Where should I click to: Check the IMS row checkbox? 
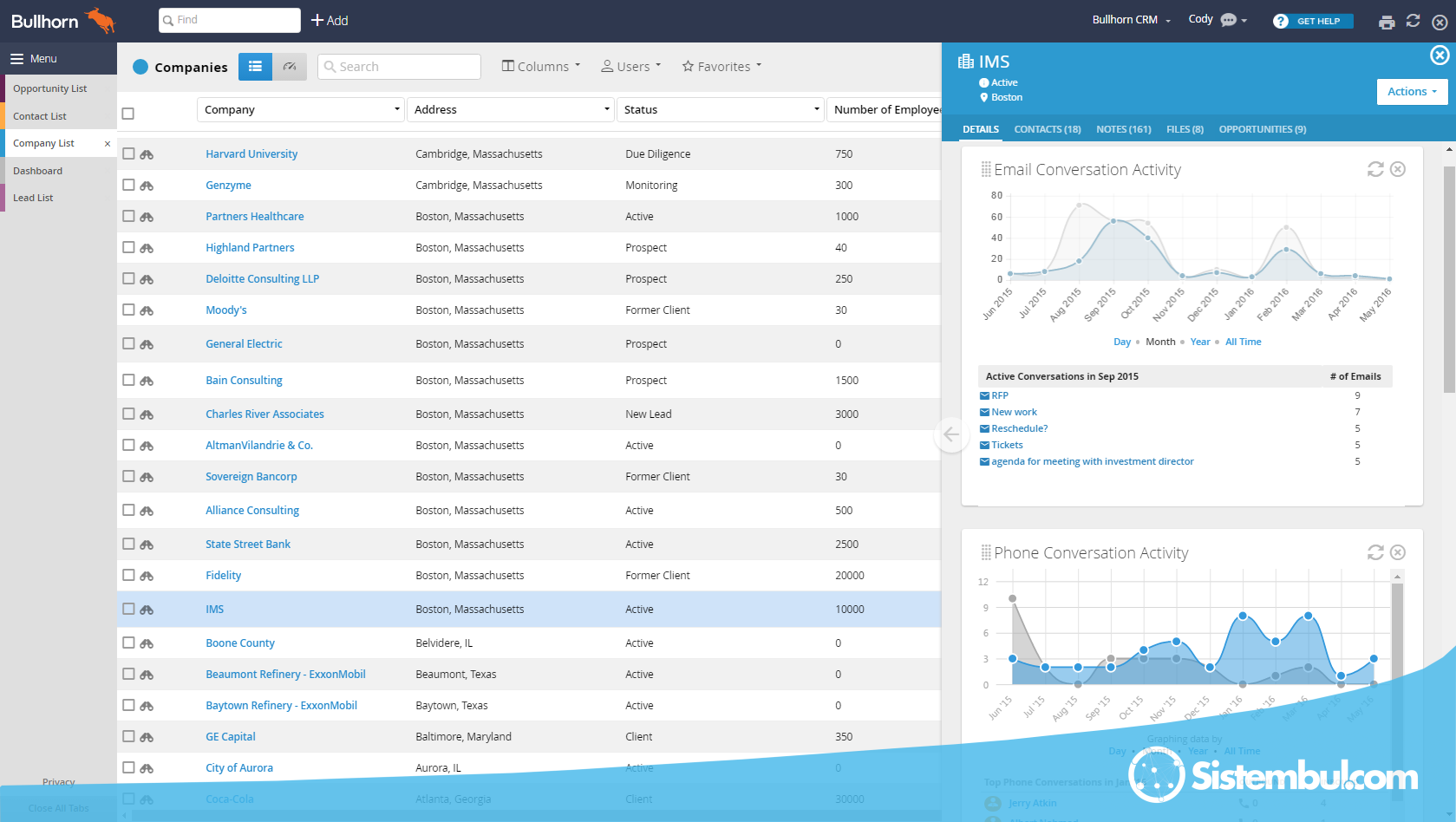click(x=128, y=609)
